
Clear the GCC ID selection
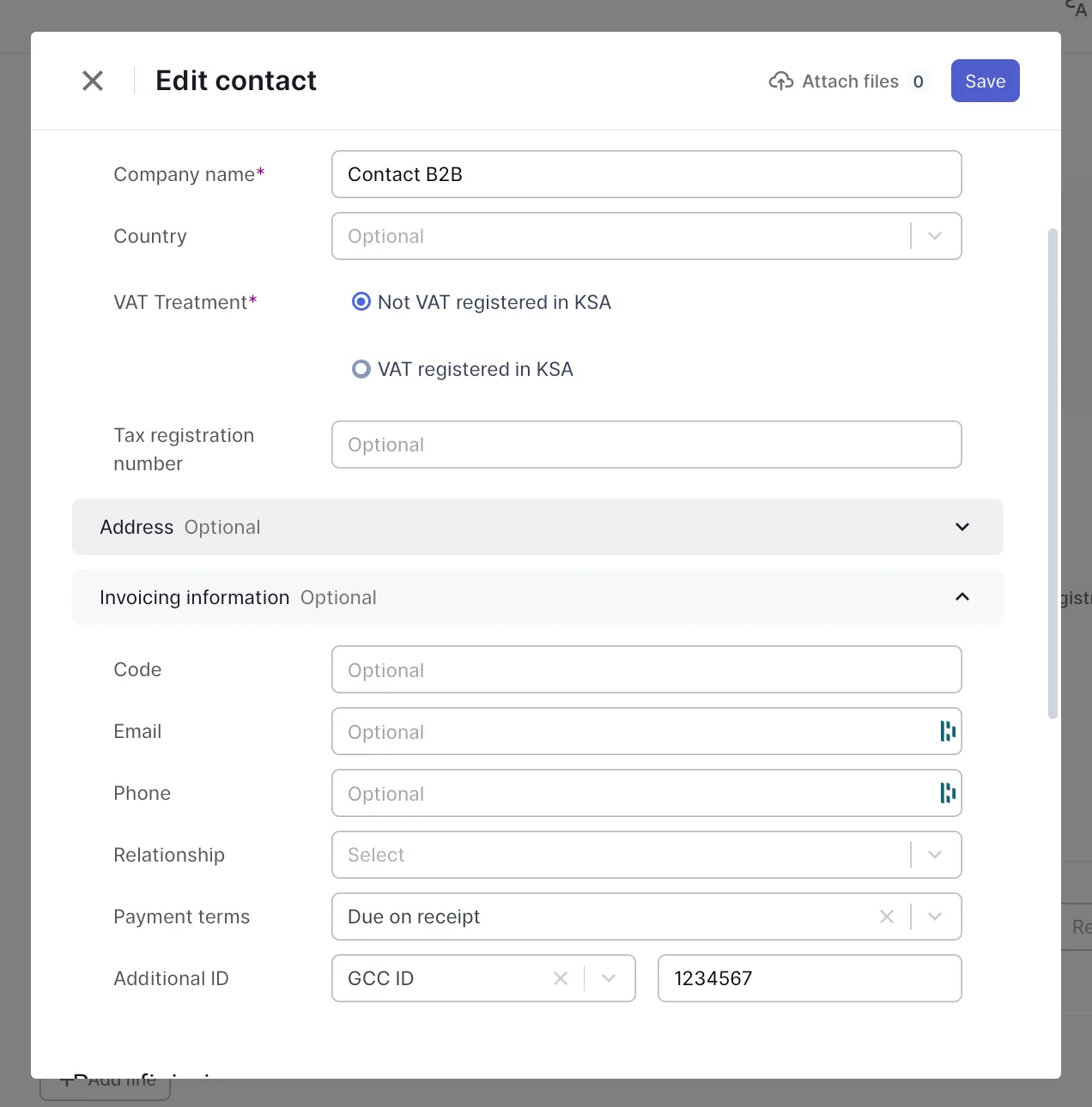pyautogui.click(x=561, y=978)
